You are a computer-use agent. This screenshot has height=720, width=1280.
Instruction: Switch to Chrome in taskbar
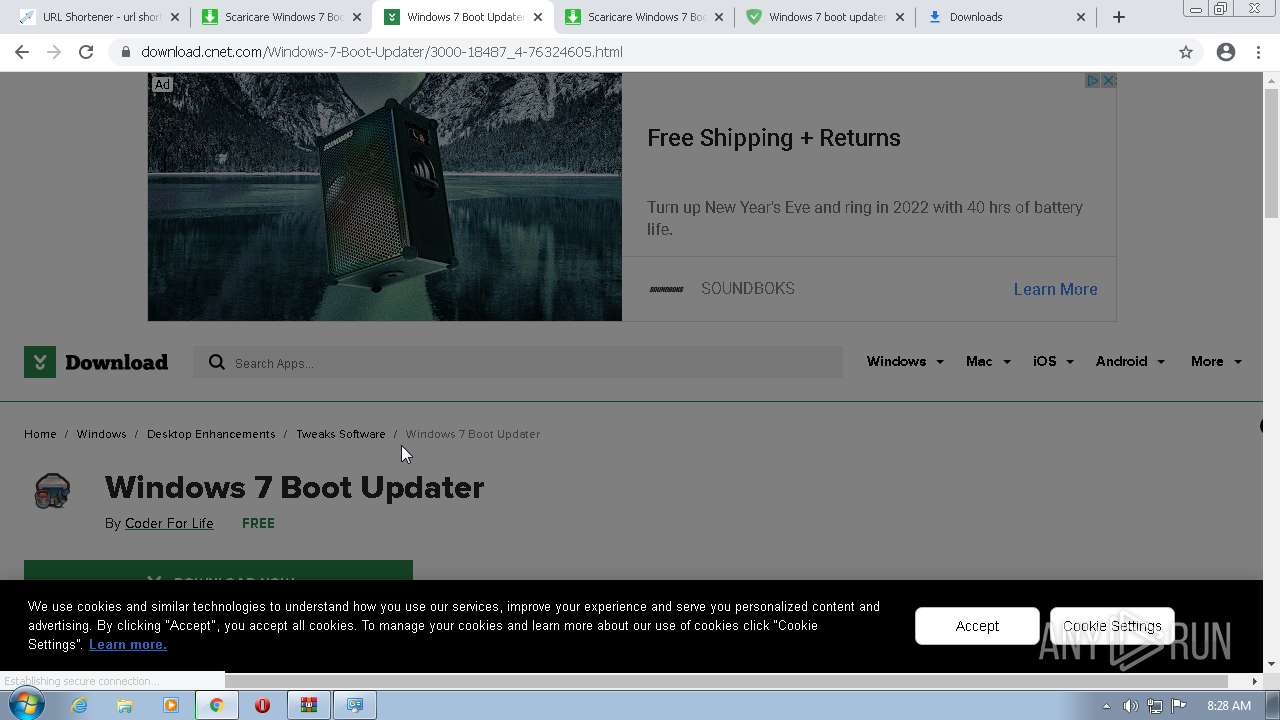coord(216,705)
